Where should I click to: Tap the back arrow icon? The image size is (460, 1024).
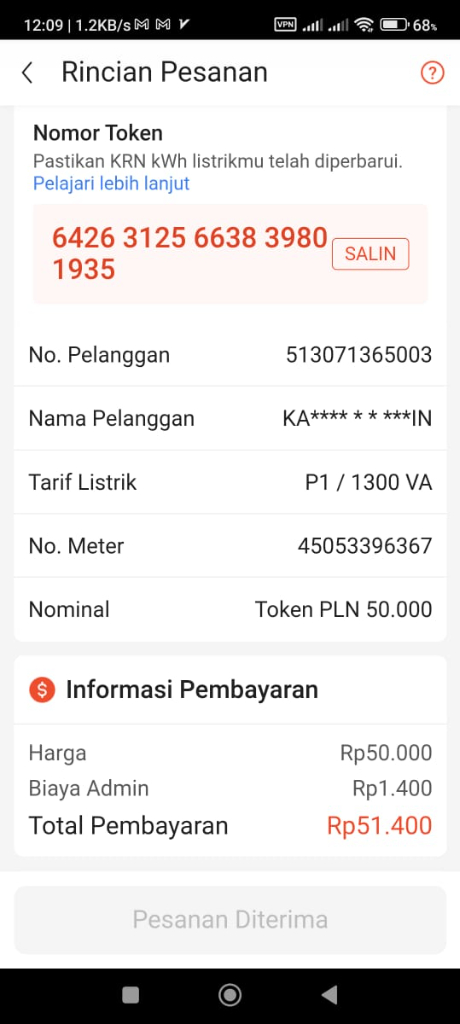[27, 72]
